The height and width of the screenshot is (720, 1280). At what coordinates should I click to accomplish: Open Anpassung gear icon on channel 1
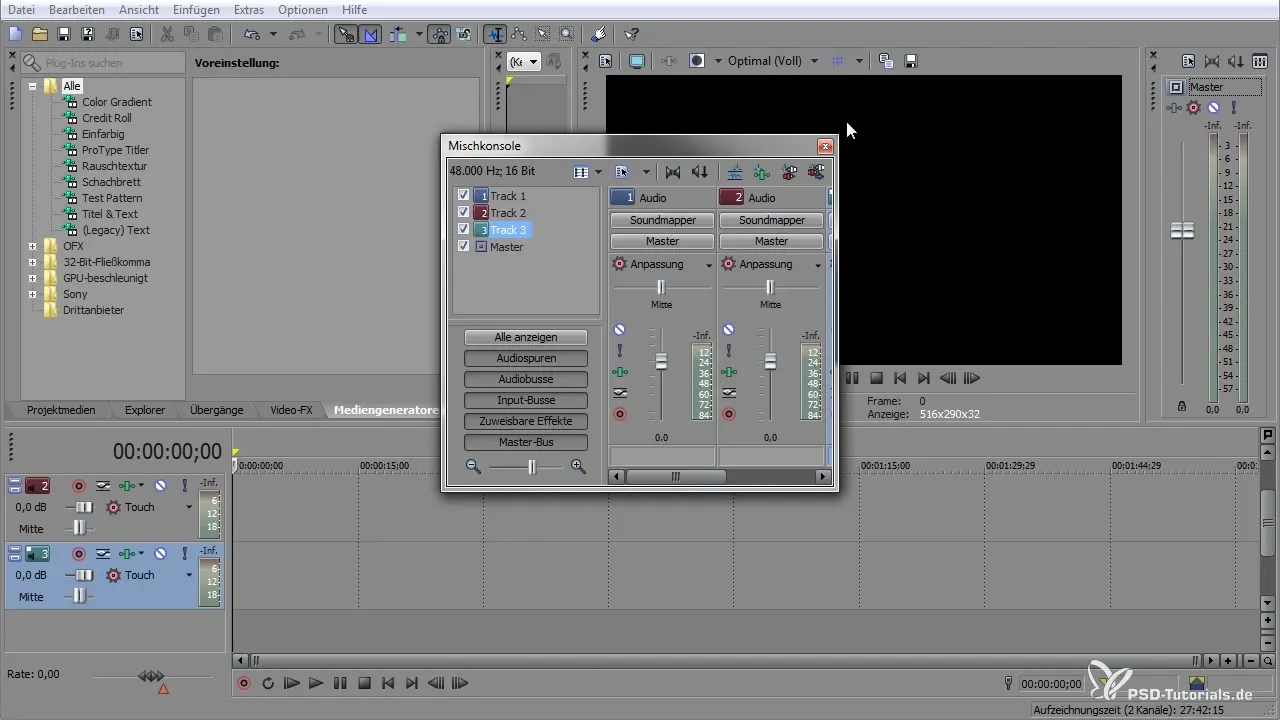619,264
